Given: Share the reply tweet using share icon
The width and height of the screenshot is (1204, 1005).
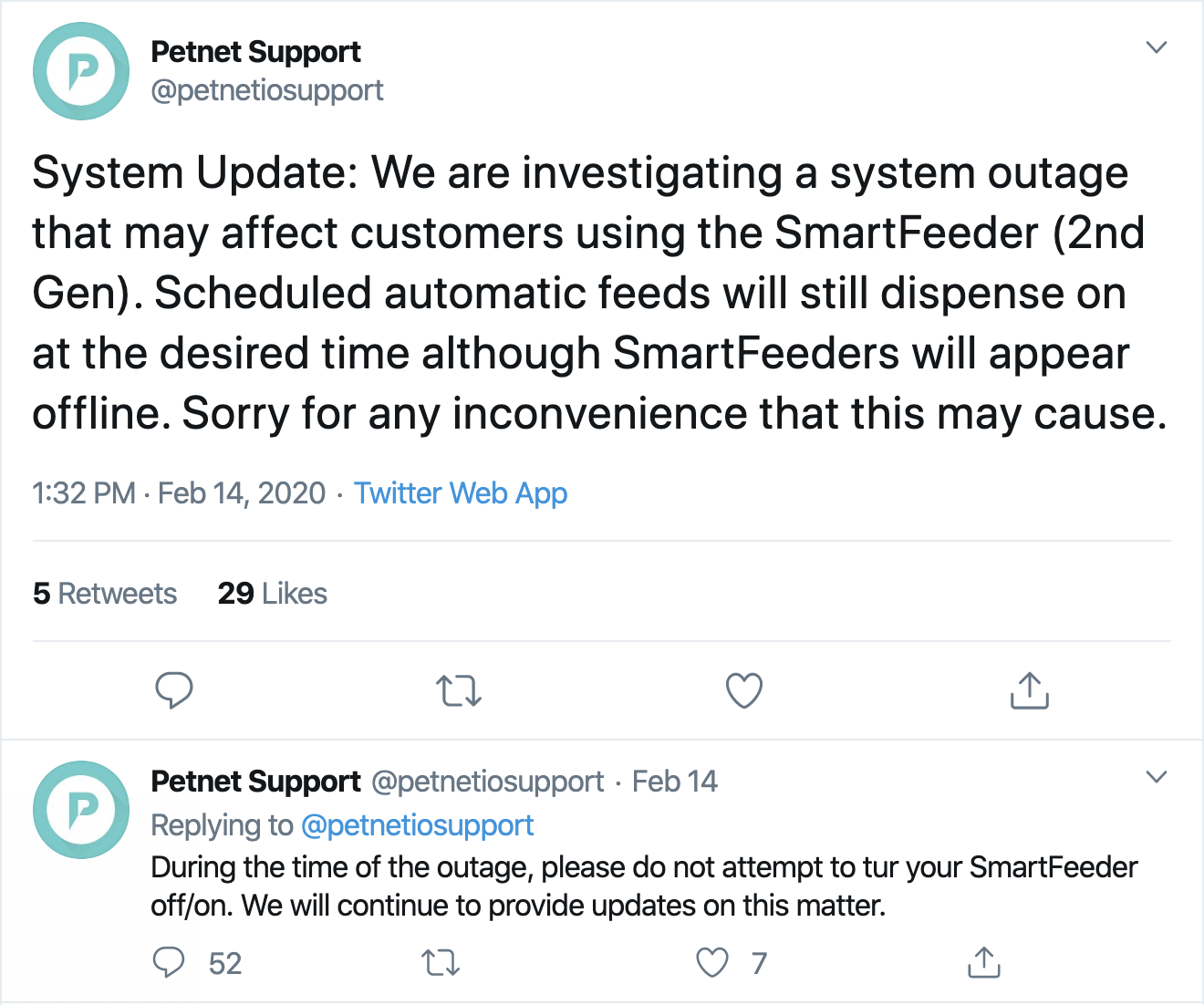Looking at the screenshot, I should click(x=984, y=963).
